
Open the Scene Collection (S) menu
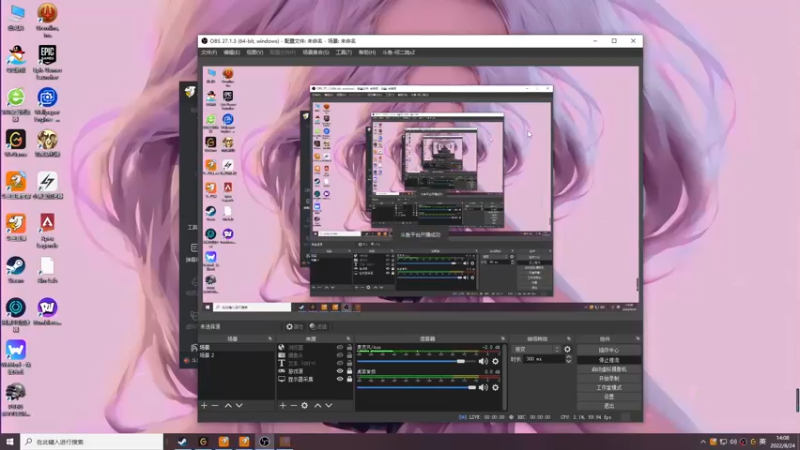tap(316, 53)
